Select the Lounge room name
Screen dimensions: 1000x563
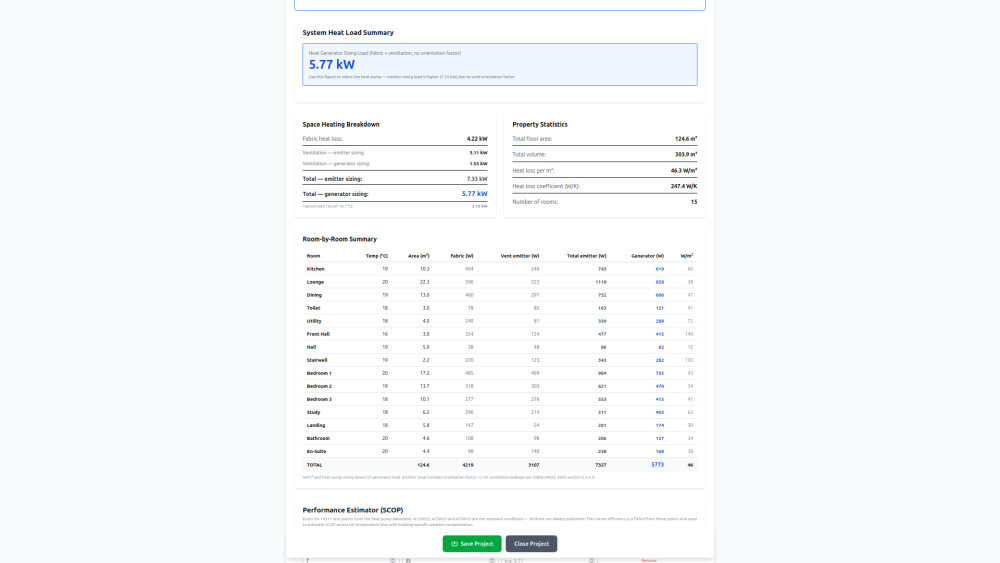click(315, 282)
